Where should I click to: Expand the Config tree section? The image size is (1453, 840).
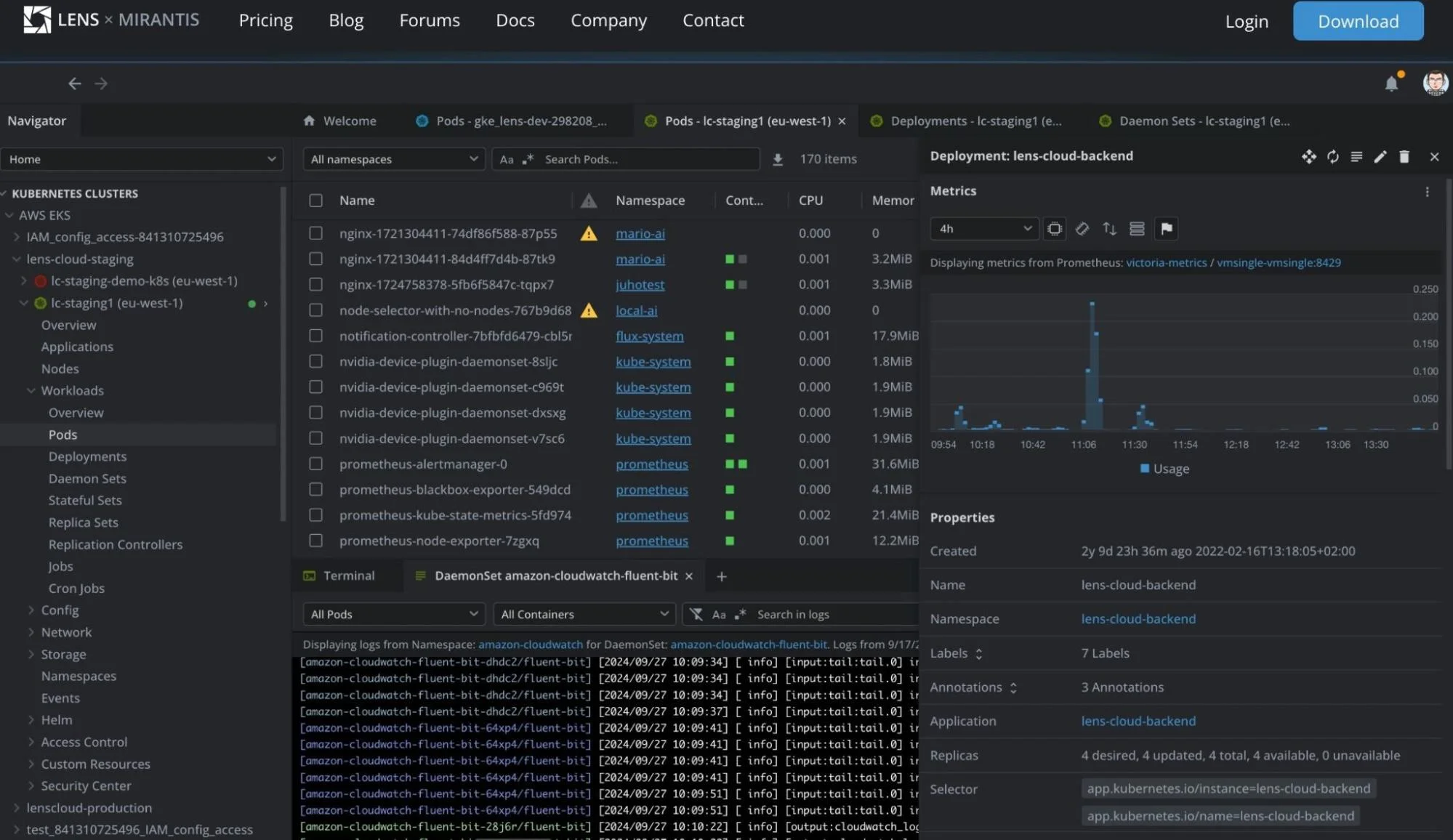(x=31, y=610)
